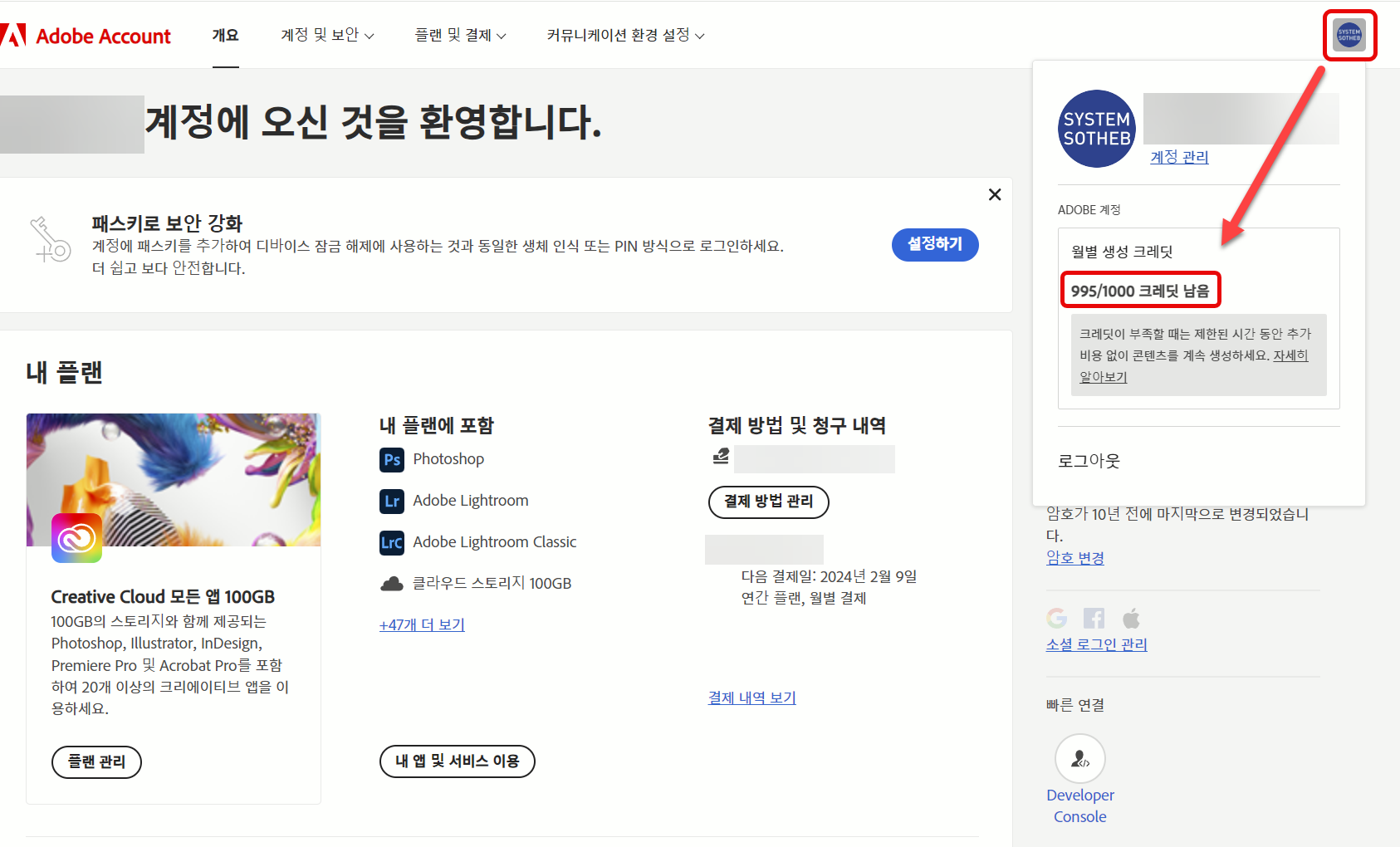Click the large SYSTEM SOTHEB profile picture
Screen dimensions: 1400x847
[1097, 129]
